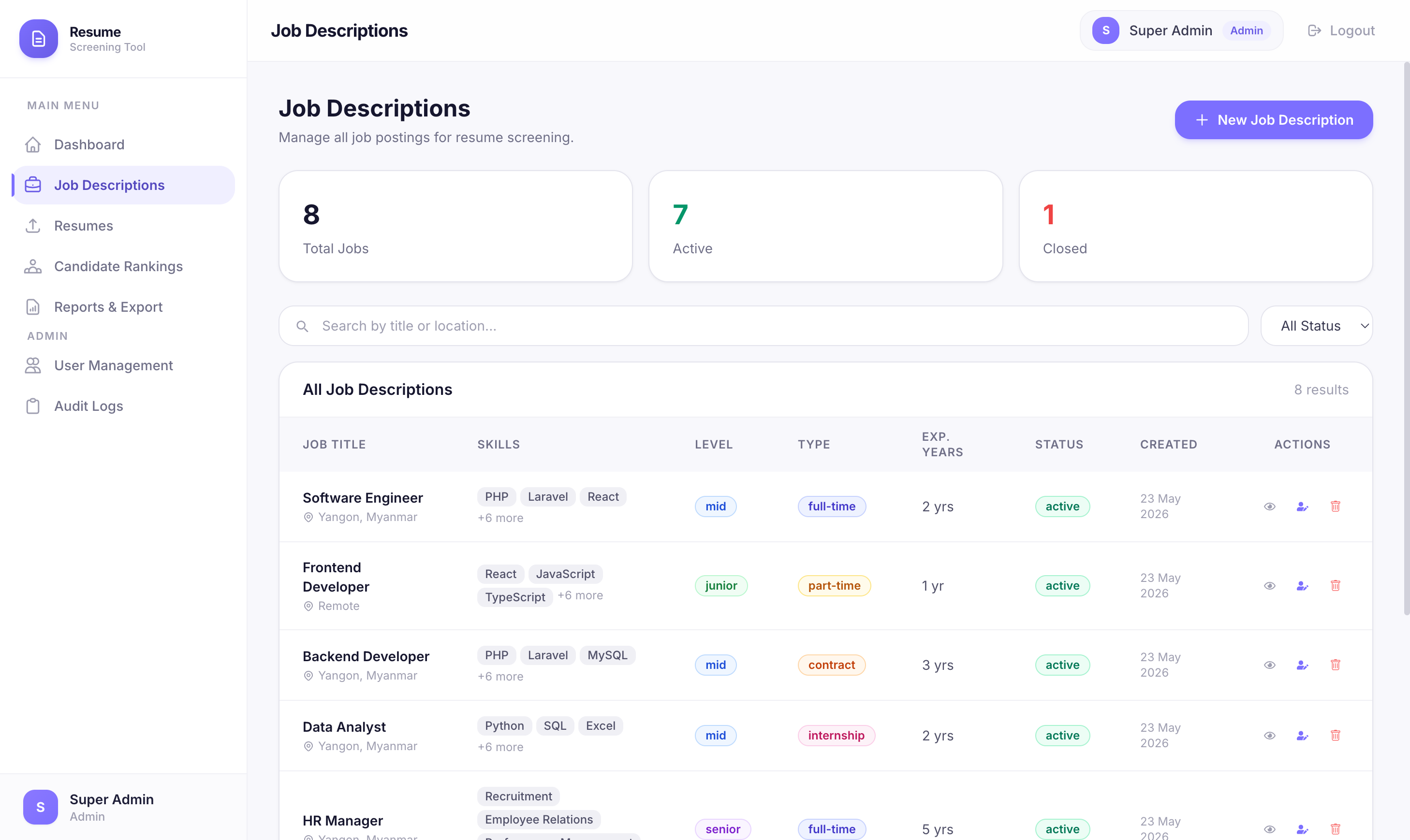The width and height of the screenshot is (1410, 840).
Task: Click the candidates icon for Backend Developer
Action: (x=1302, y=665)
